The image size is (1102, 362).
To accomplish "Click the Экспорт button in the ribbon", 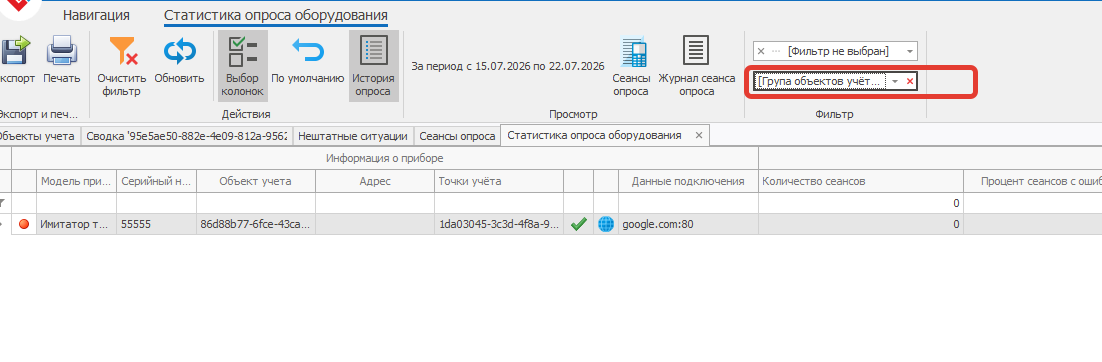I will click(15, 60).
